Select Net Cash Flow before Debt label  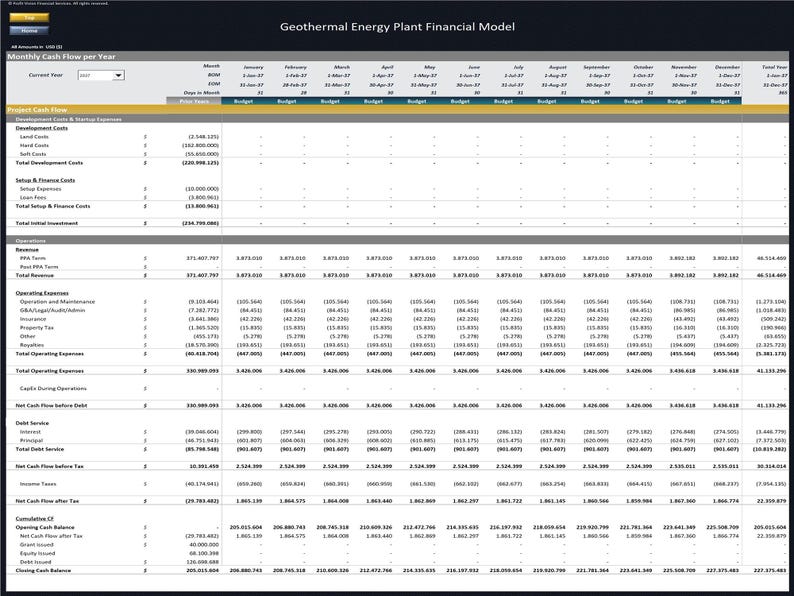pyautogui.click(x=51, y=406)
